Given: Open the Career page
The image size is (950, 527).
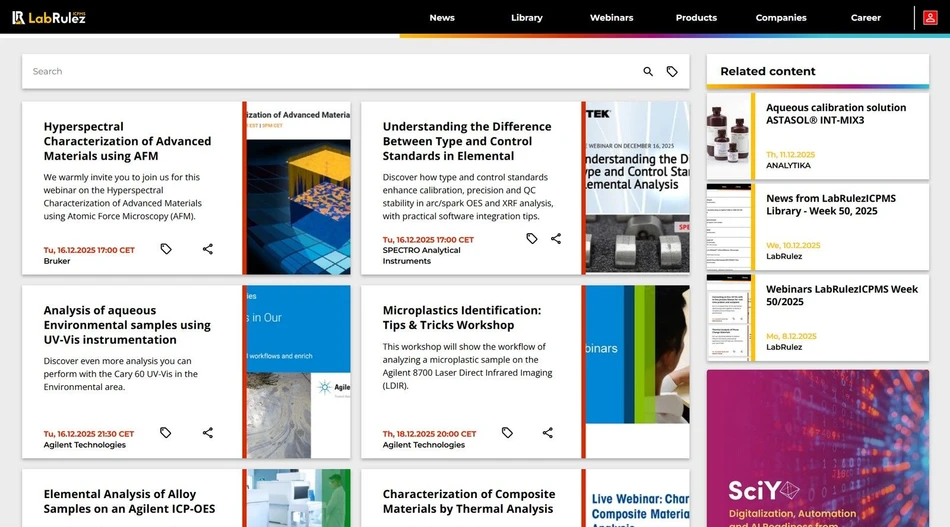Looking at the screenshot, I should [866, 18].
